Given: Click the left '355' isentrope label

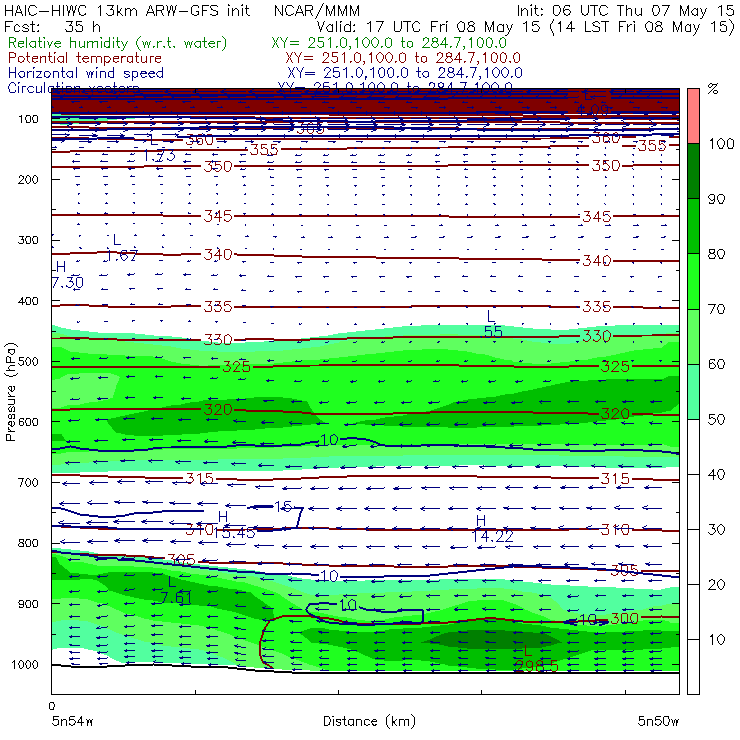Looking at the screenshot, I should pyautogui.click(x=264, y=150).
